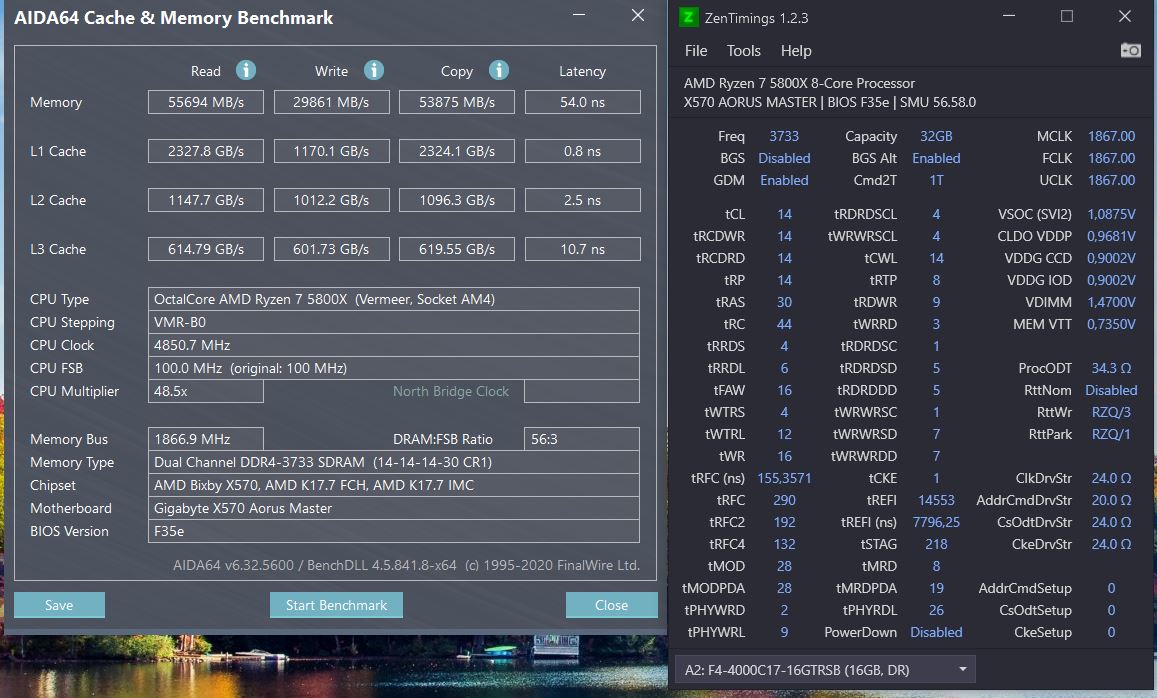Select the Memory Write value 29861 MB/s
The image size is (1157, 698).
click(x=331, y=103)
